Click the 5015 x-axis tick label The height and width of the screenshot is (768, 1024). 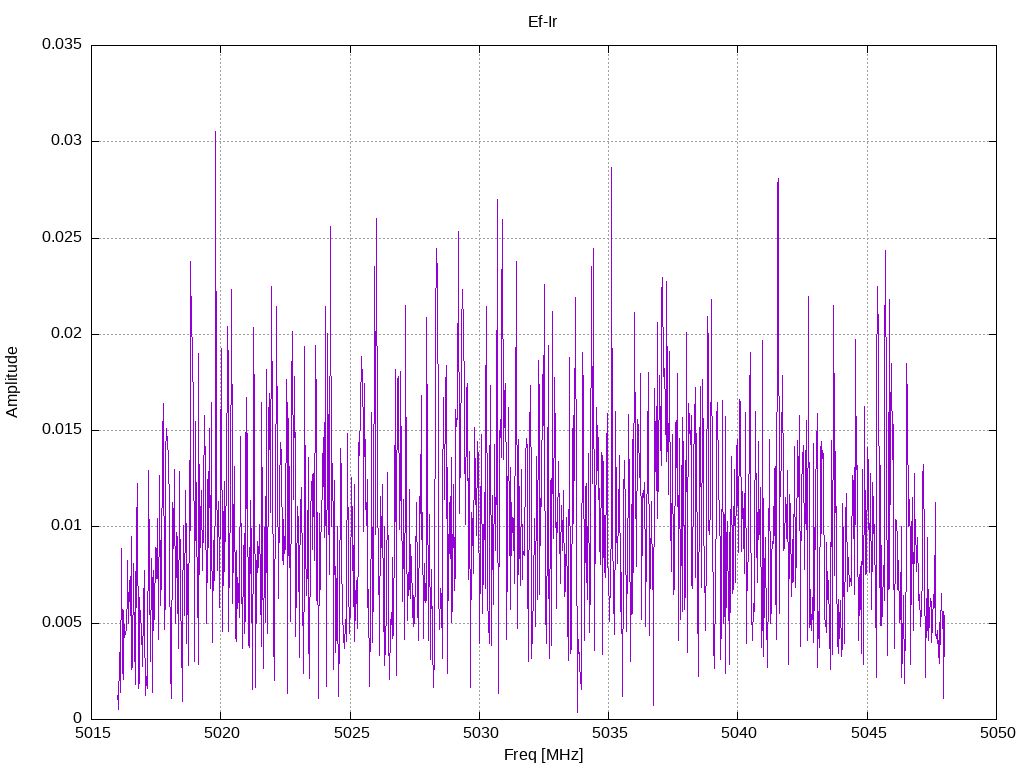click(x=93, y=733)
